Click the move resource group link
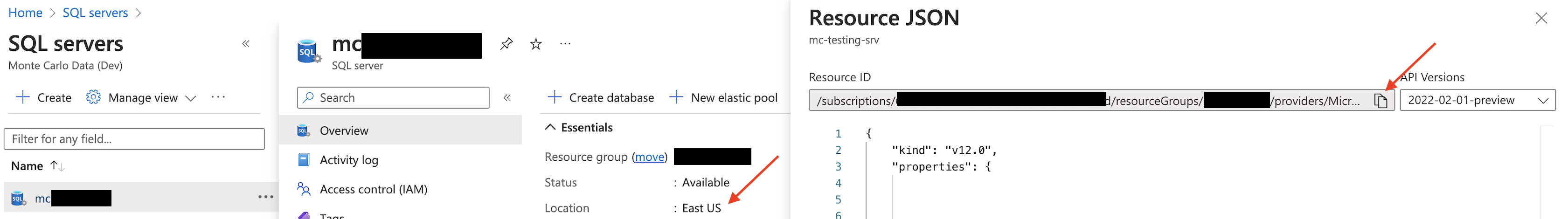The image size is (1568, 219). tap(650, 157)
